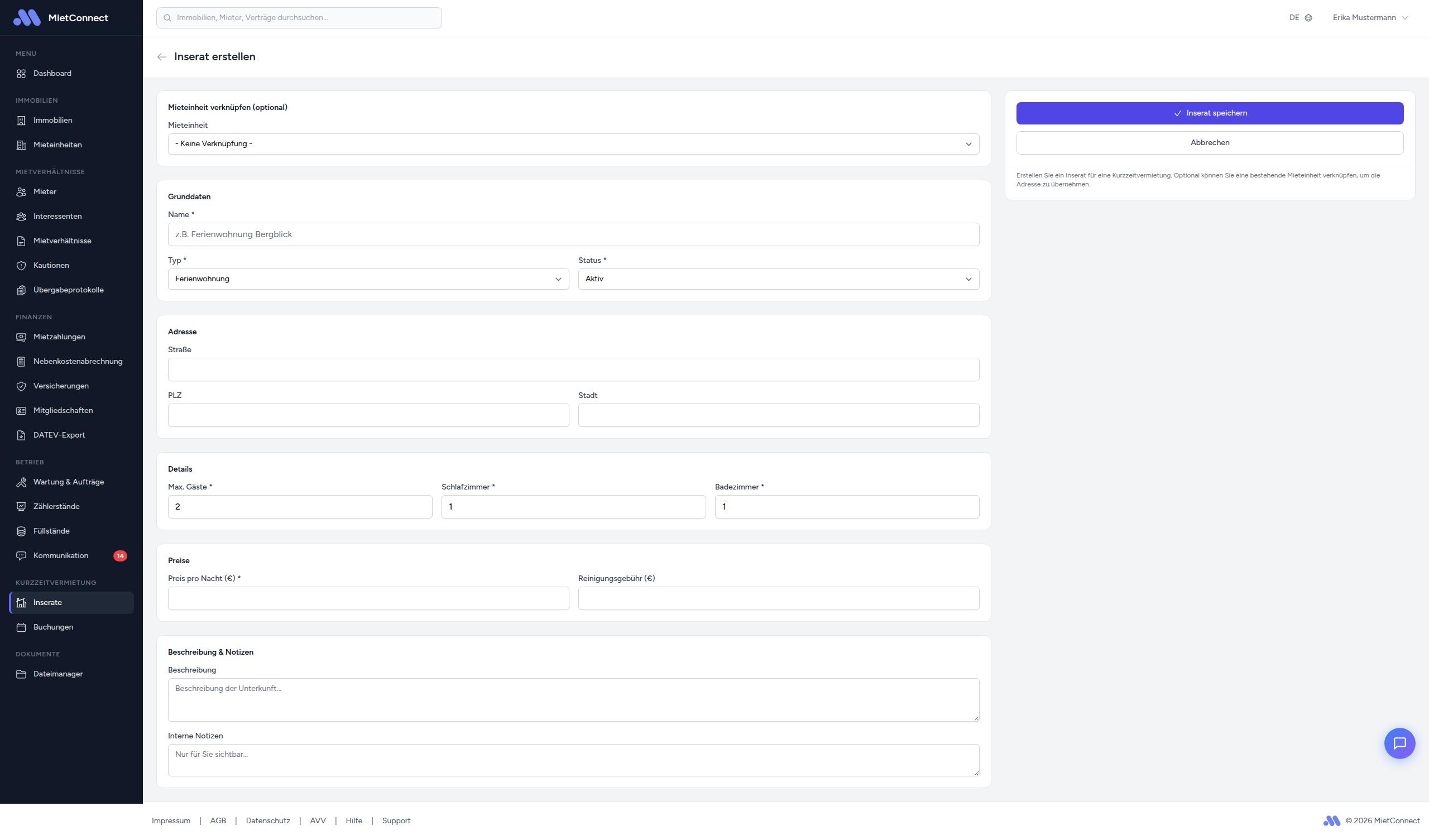Open the Nebenkostenabrechnung menu item

(78, 361)
